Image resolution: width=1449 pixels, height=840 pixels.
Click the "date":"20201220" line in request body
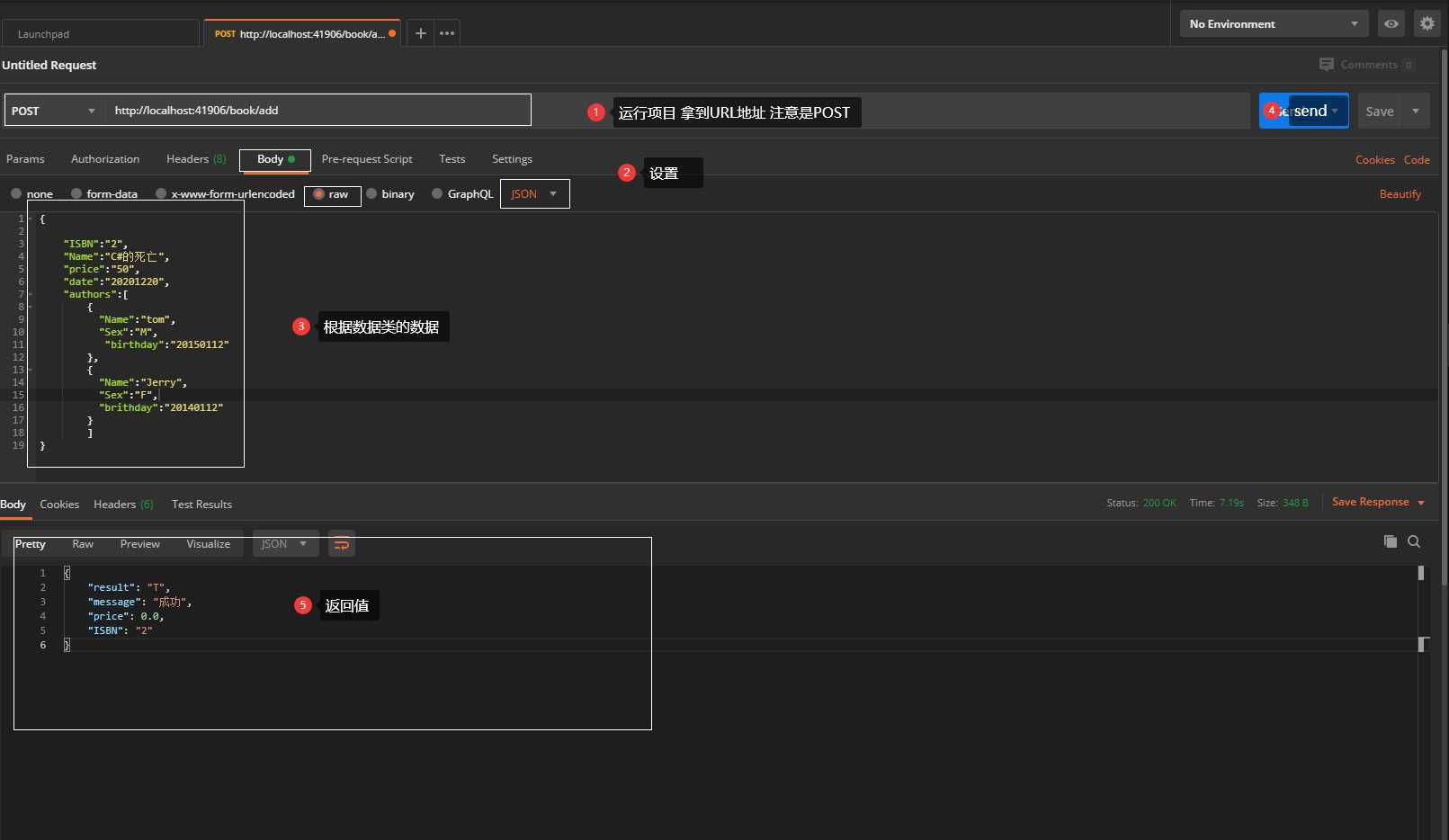[116, 281]
